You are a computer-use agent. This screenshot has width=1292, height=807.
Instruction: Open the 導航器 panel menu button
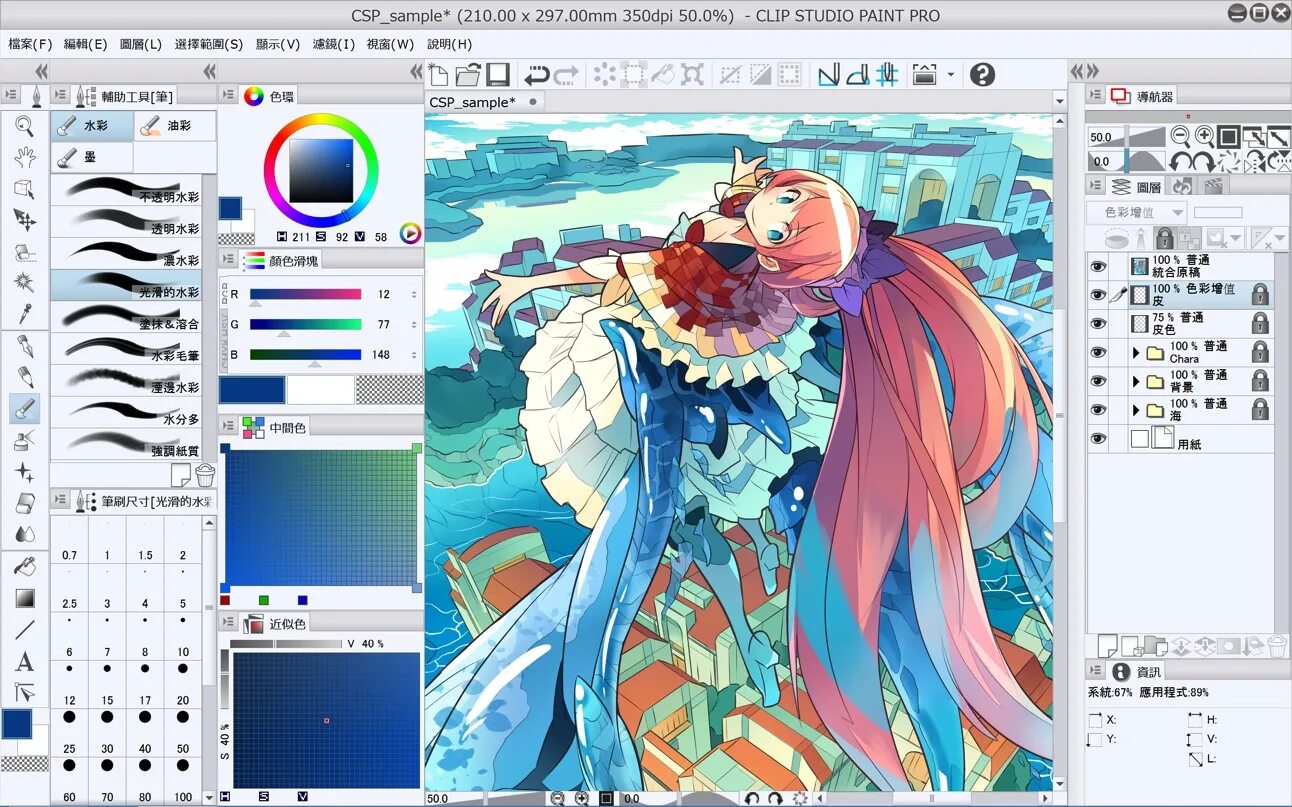coord(1096,95)
